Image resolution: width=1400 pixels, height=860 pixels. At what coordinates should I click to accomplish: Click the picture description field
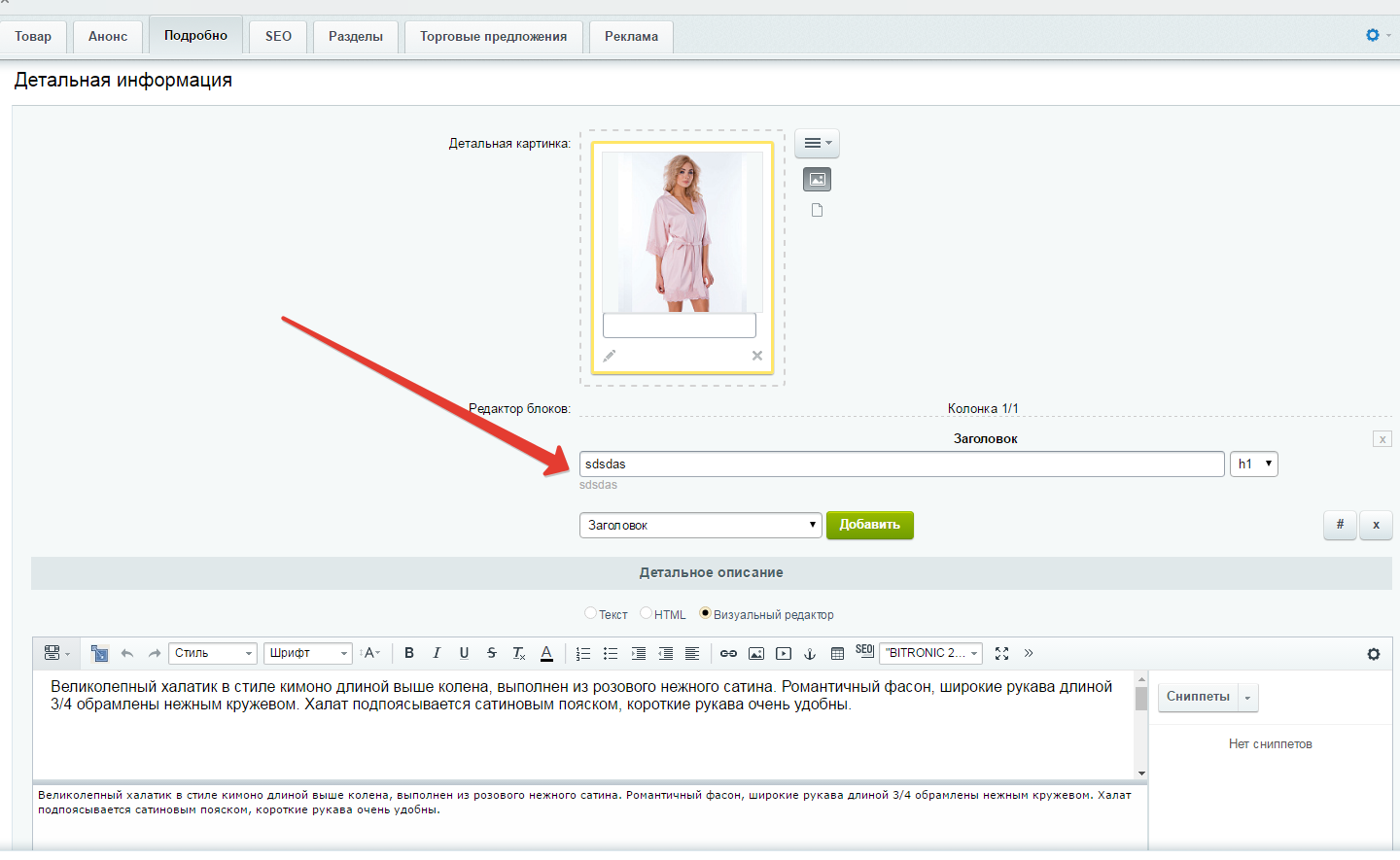tap(680, 326)
